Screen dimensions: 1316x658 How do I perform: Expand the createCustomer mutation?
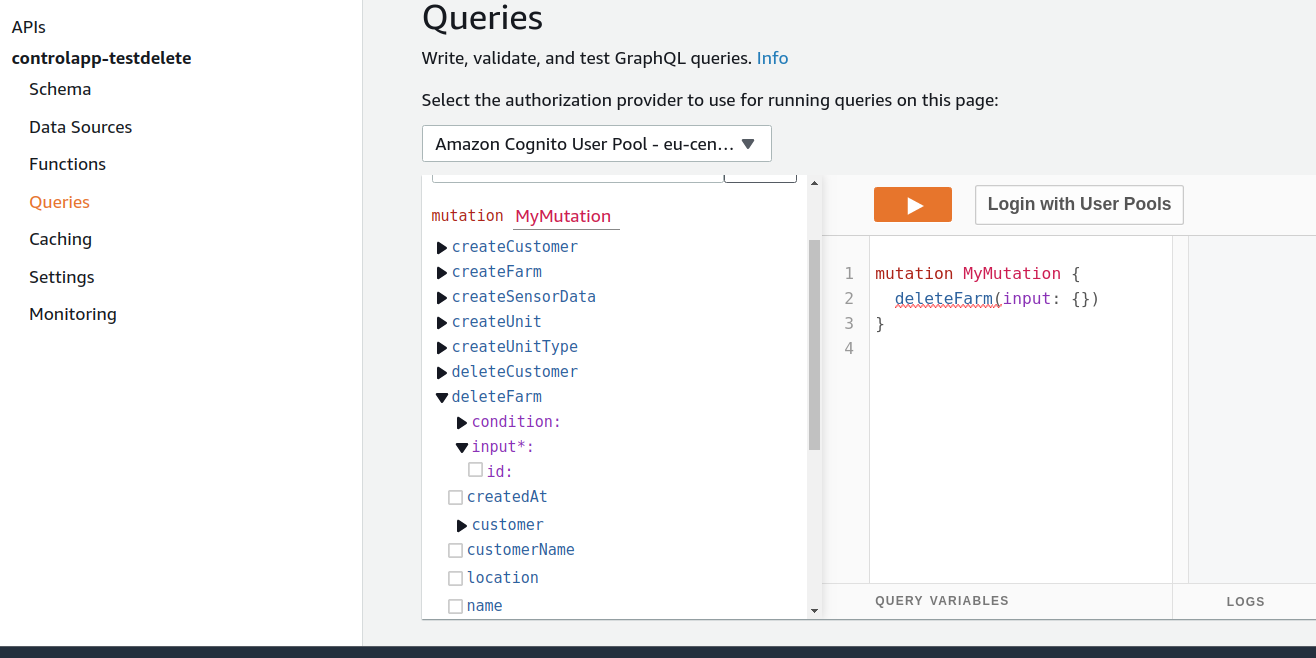[x=441, y=247]
